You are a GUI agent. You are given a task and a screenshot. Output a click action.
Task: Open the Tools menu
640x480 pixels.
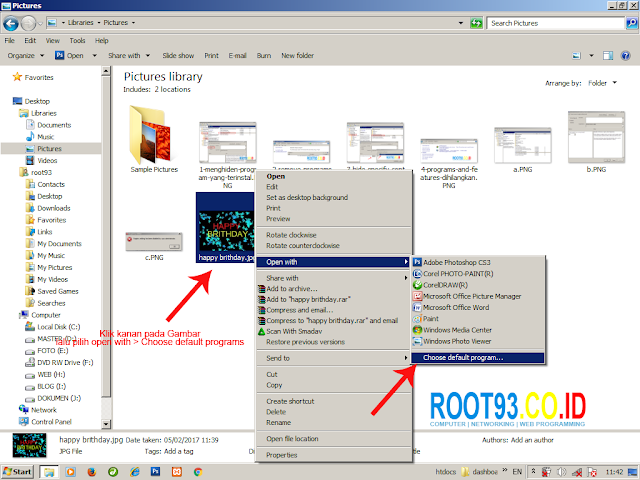pyautogui.click(x=77, y=40)
